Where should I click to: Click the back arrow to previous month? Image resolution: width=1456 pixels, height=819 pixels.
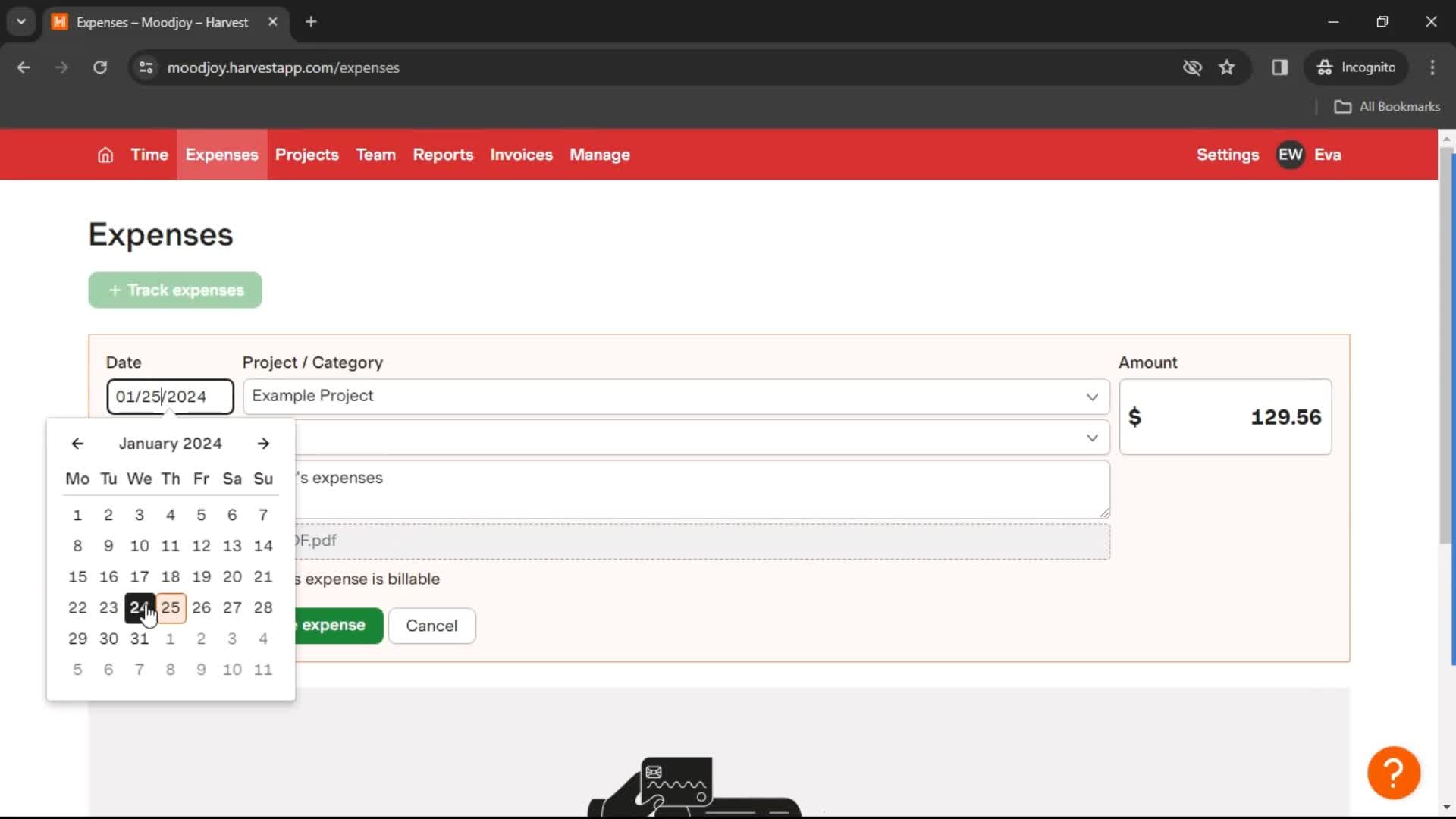coord(77,443)
